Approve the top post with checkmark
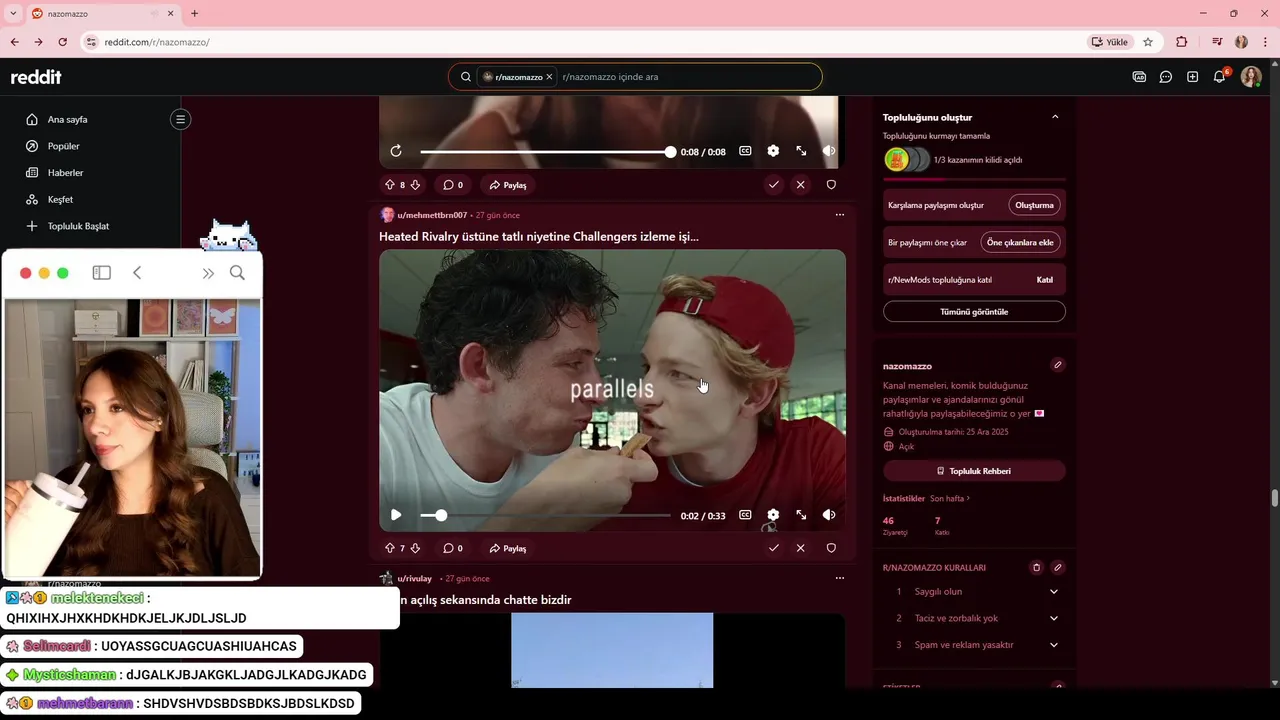1280x720 pixels. coord(773,185)
